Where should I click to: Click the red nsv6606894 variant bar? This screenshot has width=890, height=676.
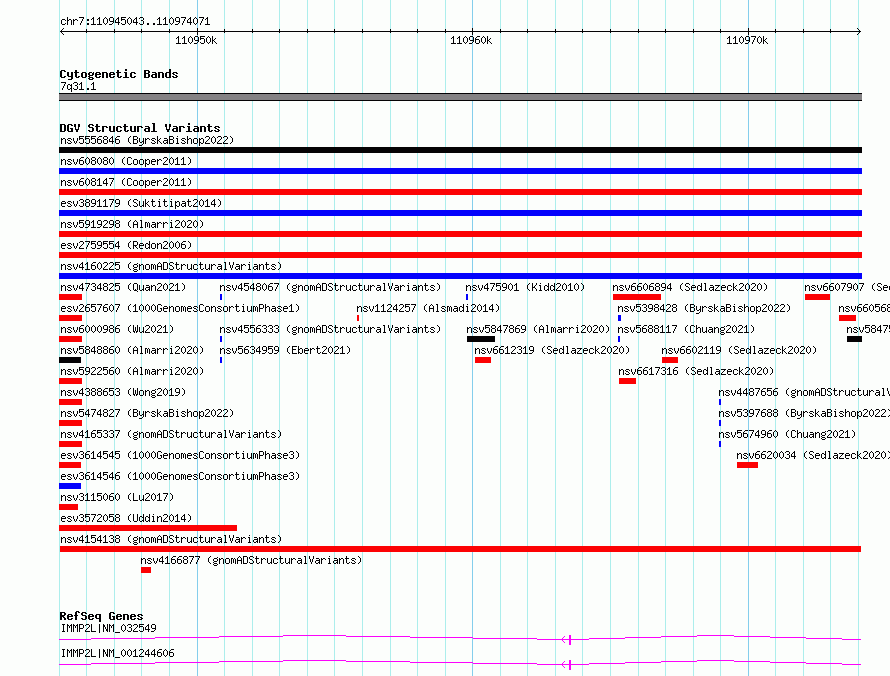637,297
